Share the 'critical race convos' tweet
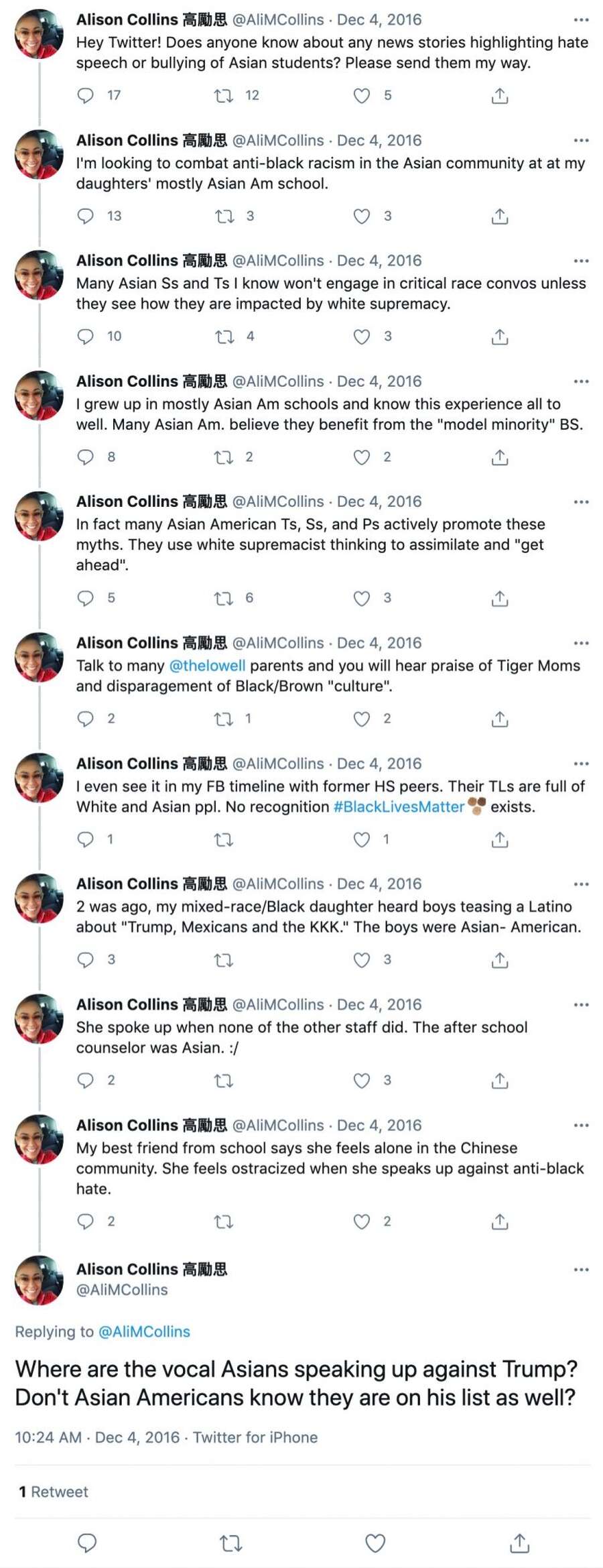 (500, 337)
